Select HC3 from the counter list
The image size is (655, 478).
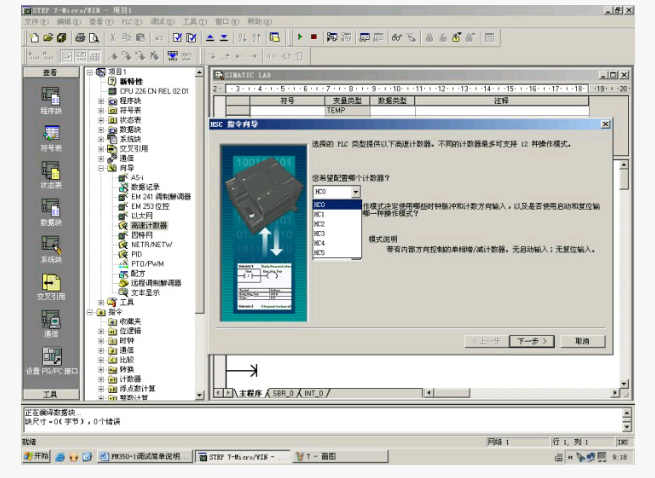click(321, 233)
